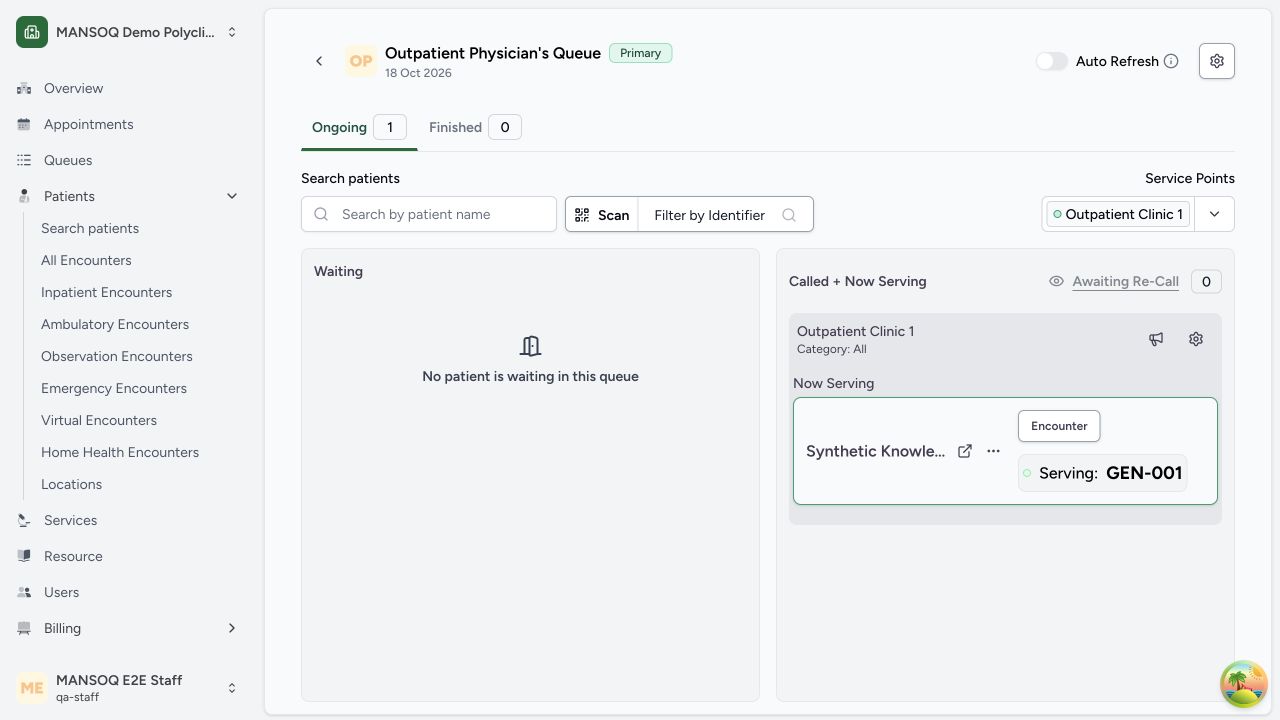Open patient in new window via external link icon
The image size is (1280, 720).
pos(965,451)
